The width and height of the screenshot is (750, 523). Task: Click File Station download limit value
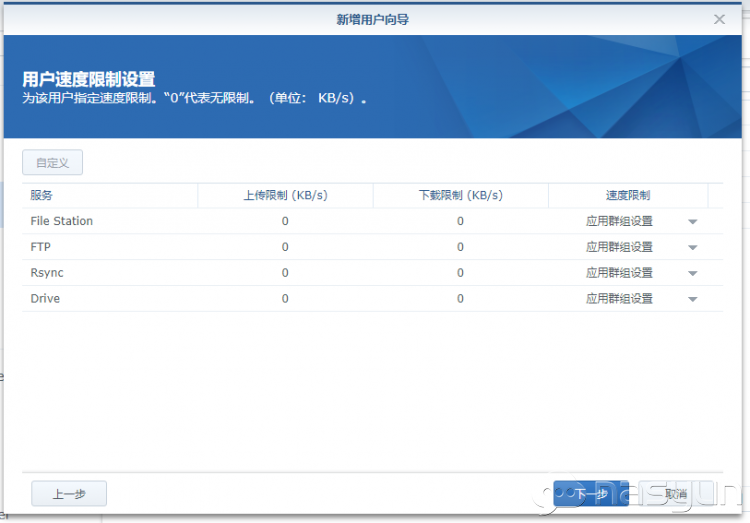tap(460, 221)
